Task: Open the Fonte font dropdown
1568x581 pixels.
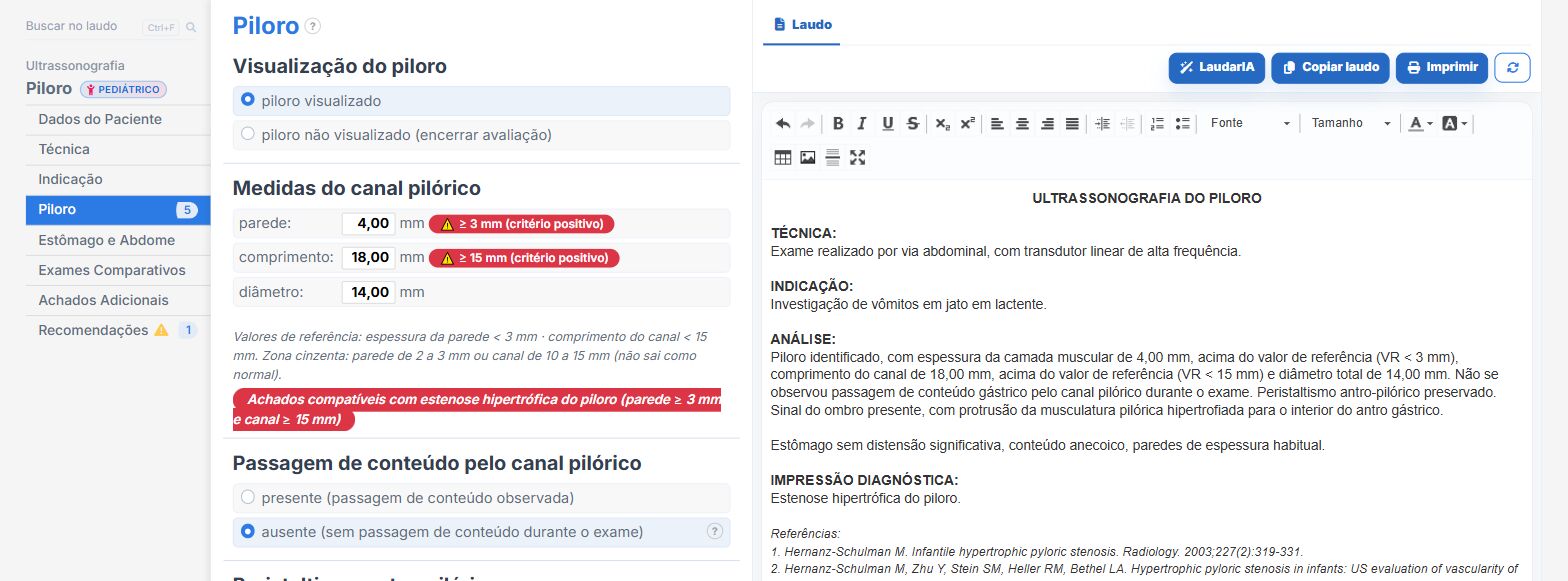Action: coord(1250,123)
